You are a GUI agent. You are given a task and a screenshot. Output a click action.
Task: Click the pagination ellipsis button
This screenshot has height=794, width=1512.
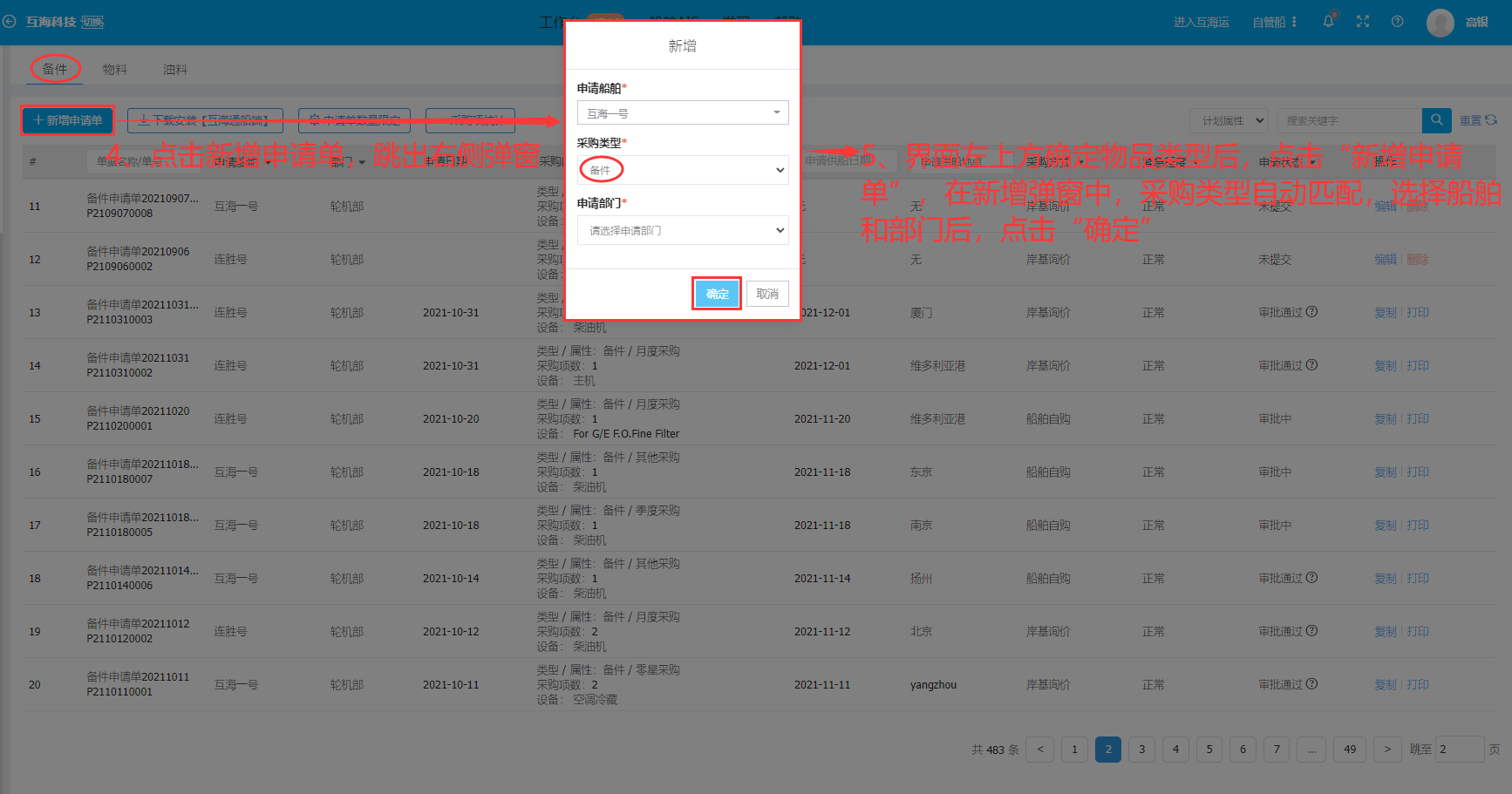1311,749
